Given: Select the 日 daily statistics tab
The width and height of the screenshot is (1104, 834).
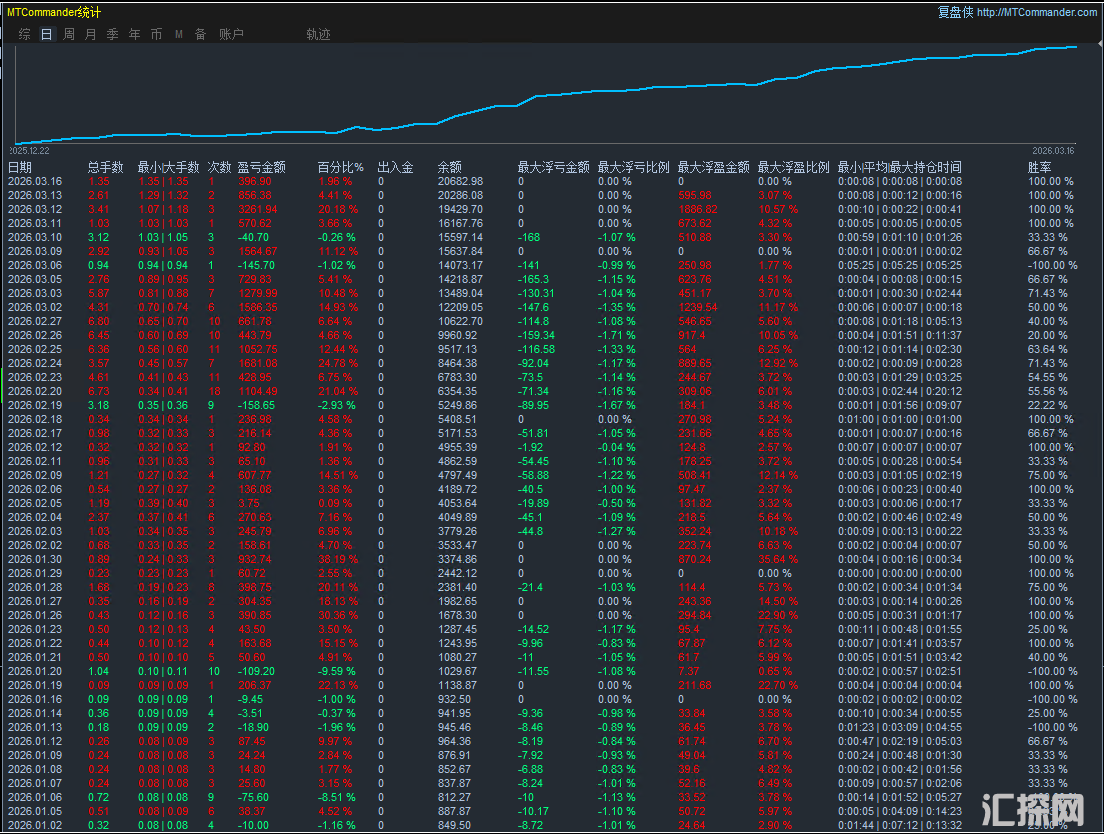Looking at the screenshot, I should pyautogui.click(x=47, y=34).
